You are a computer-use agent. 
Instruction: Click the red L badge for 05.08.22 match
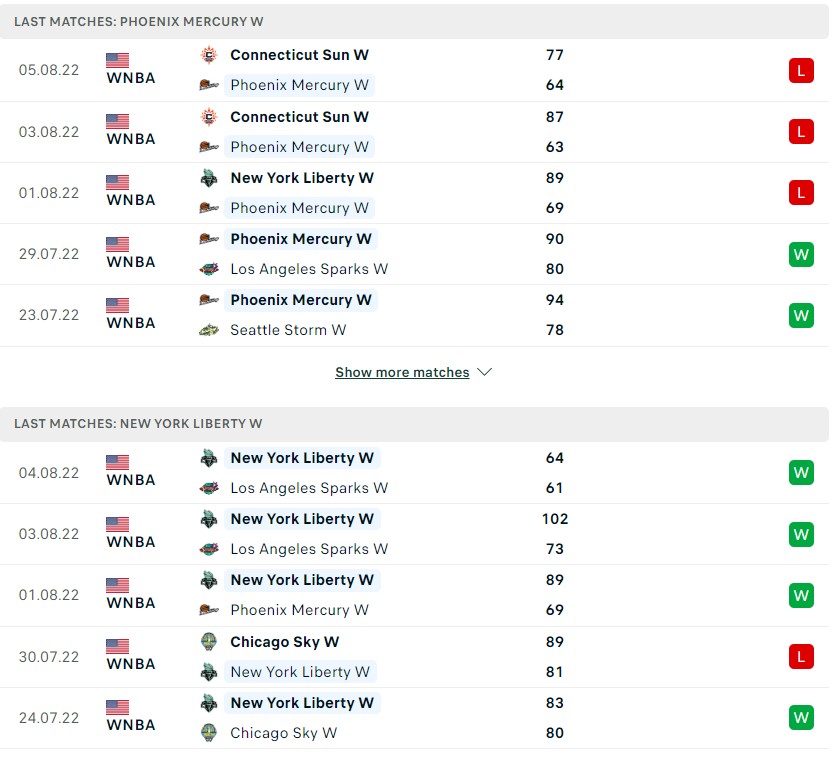click(x=800, y=70)
